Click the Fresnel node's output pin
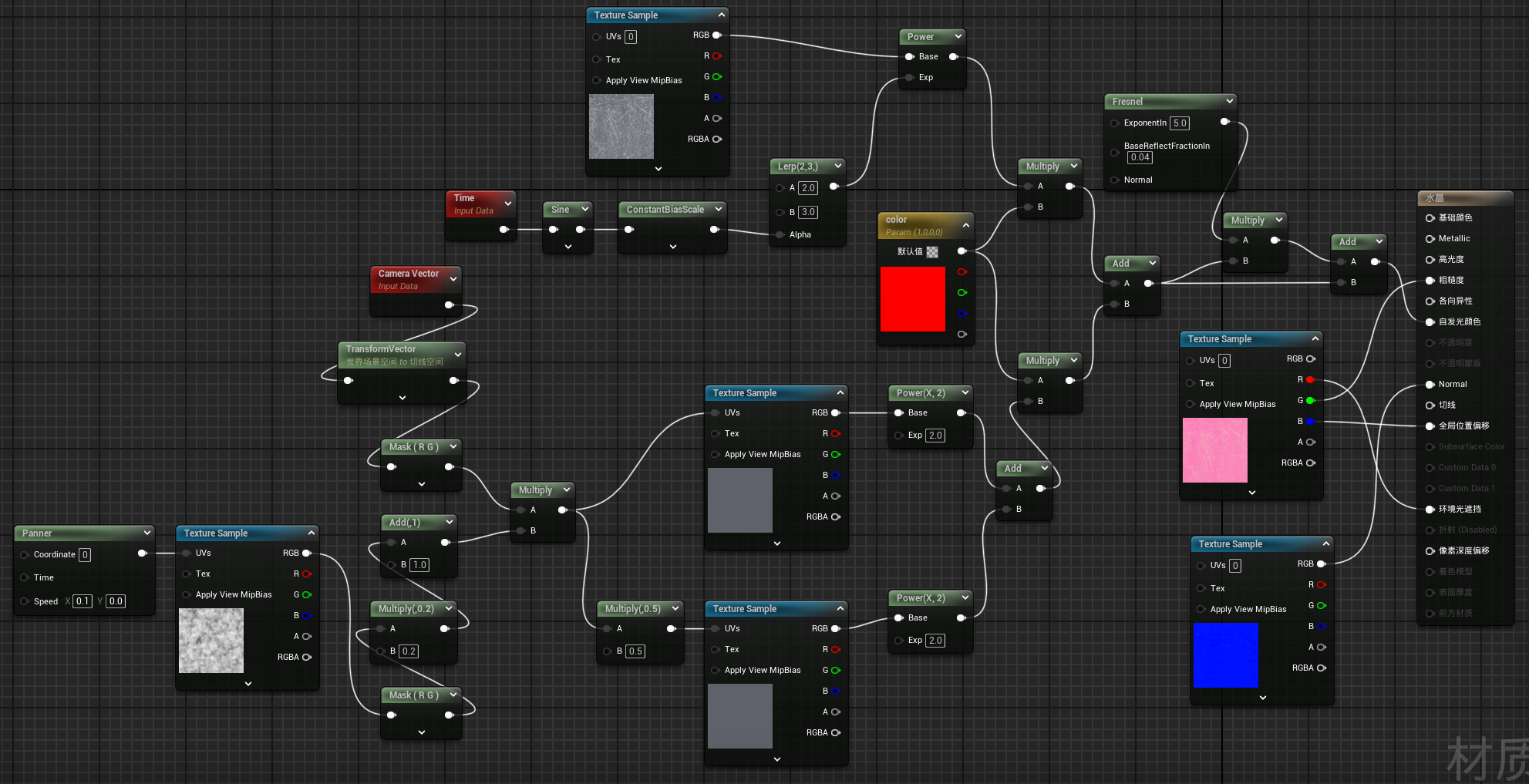 1225,122
